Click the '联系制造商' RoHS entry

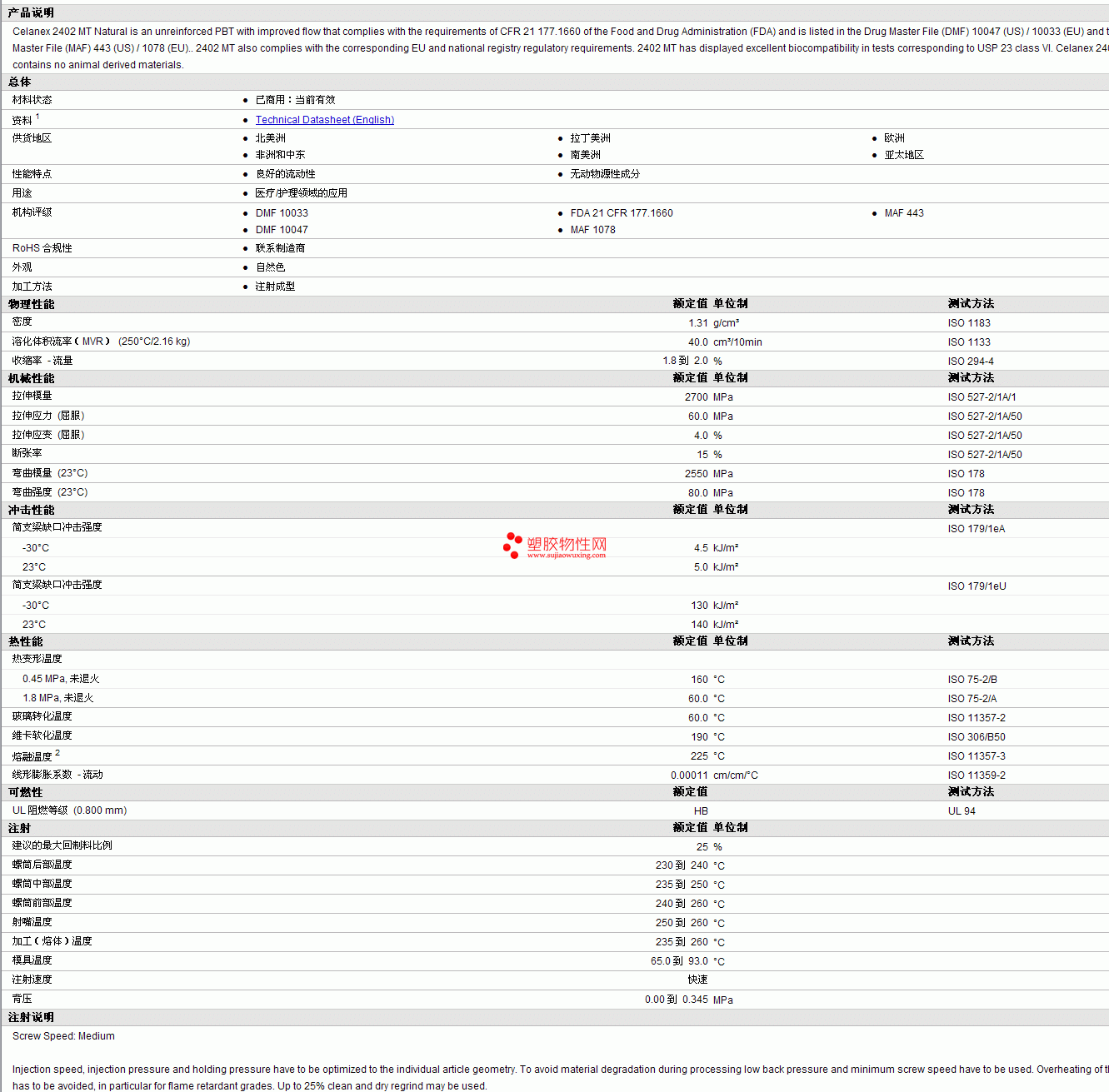[280, 248]
